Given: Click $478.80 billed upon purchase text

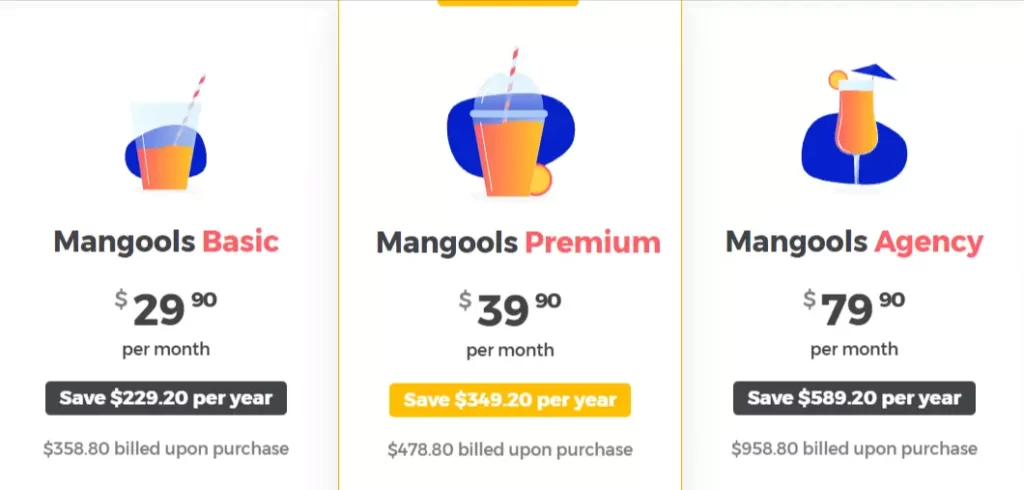Looking at the screenshot, I should coord(510,449).
